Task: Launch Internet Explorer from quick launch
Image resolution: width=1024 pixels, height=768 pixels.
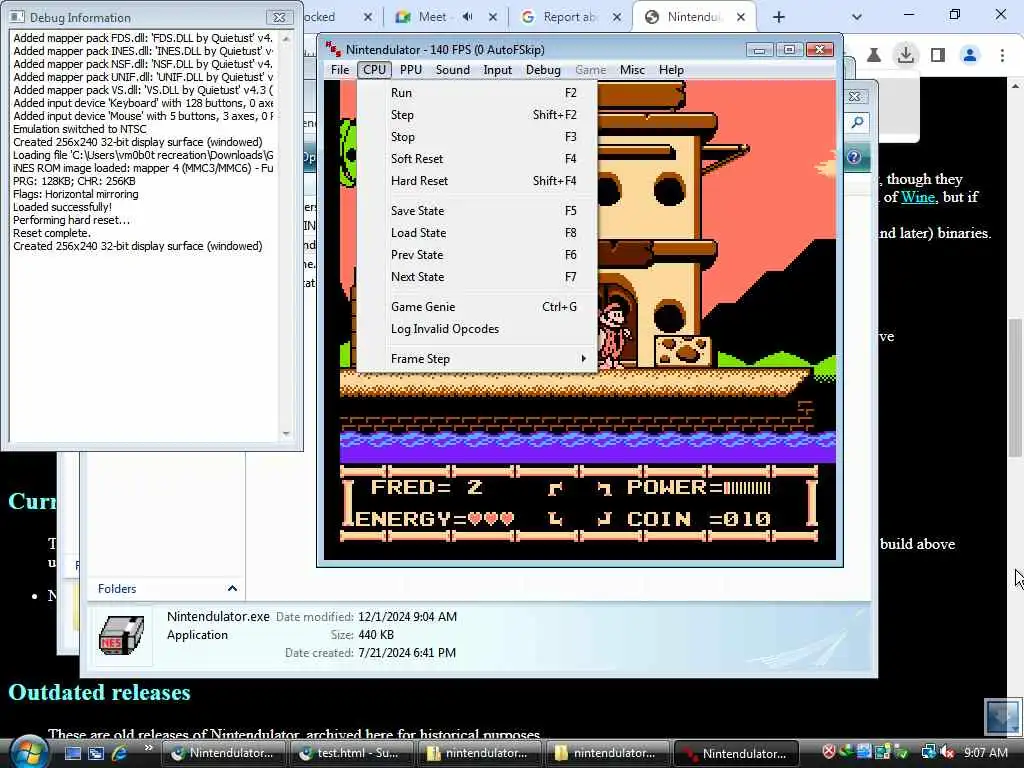Action: [x=120, y=753]
